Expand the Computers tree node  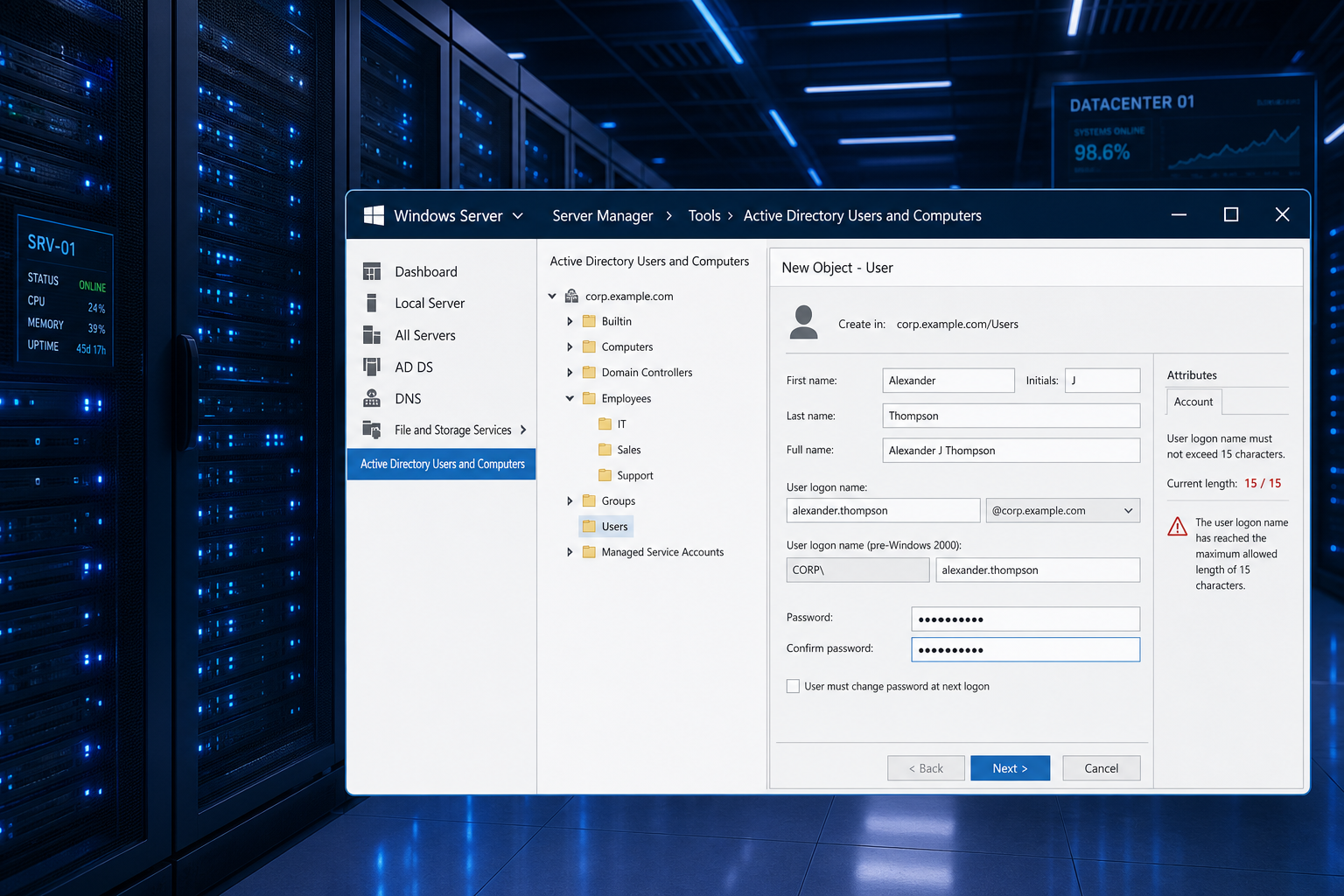click(570, 346)
